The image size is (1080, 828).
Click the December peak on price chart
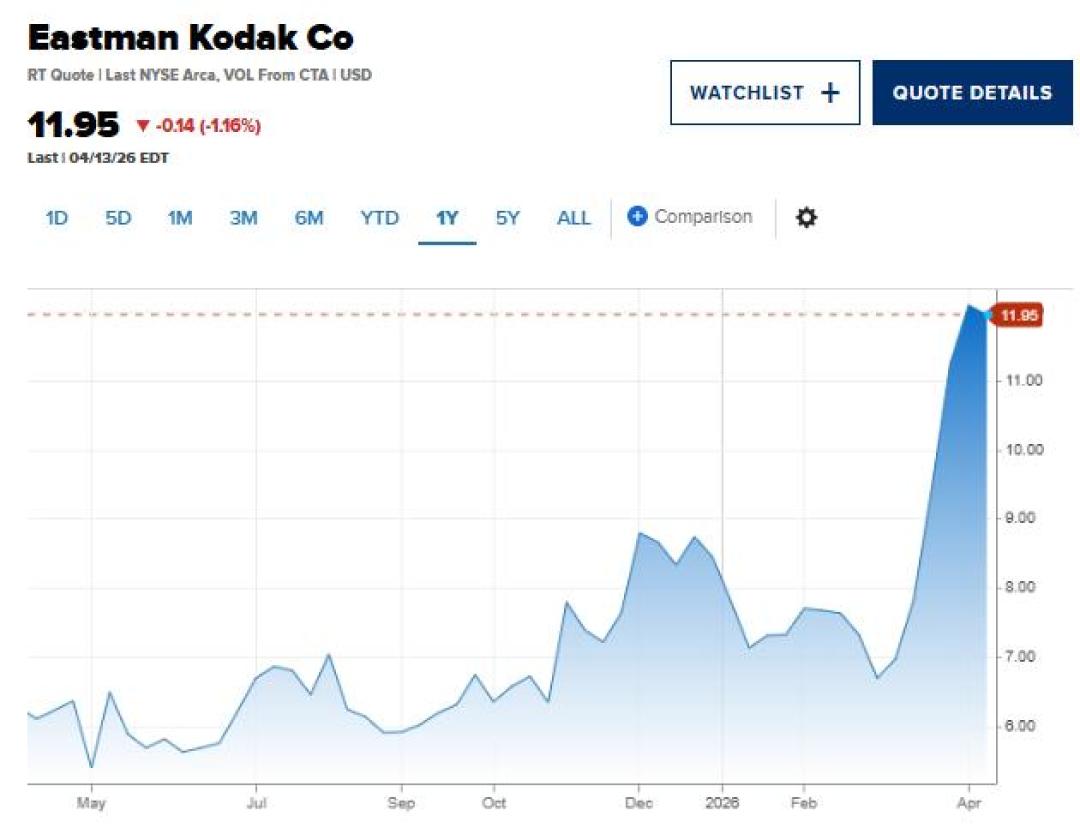[639, 533]
